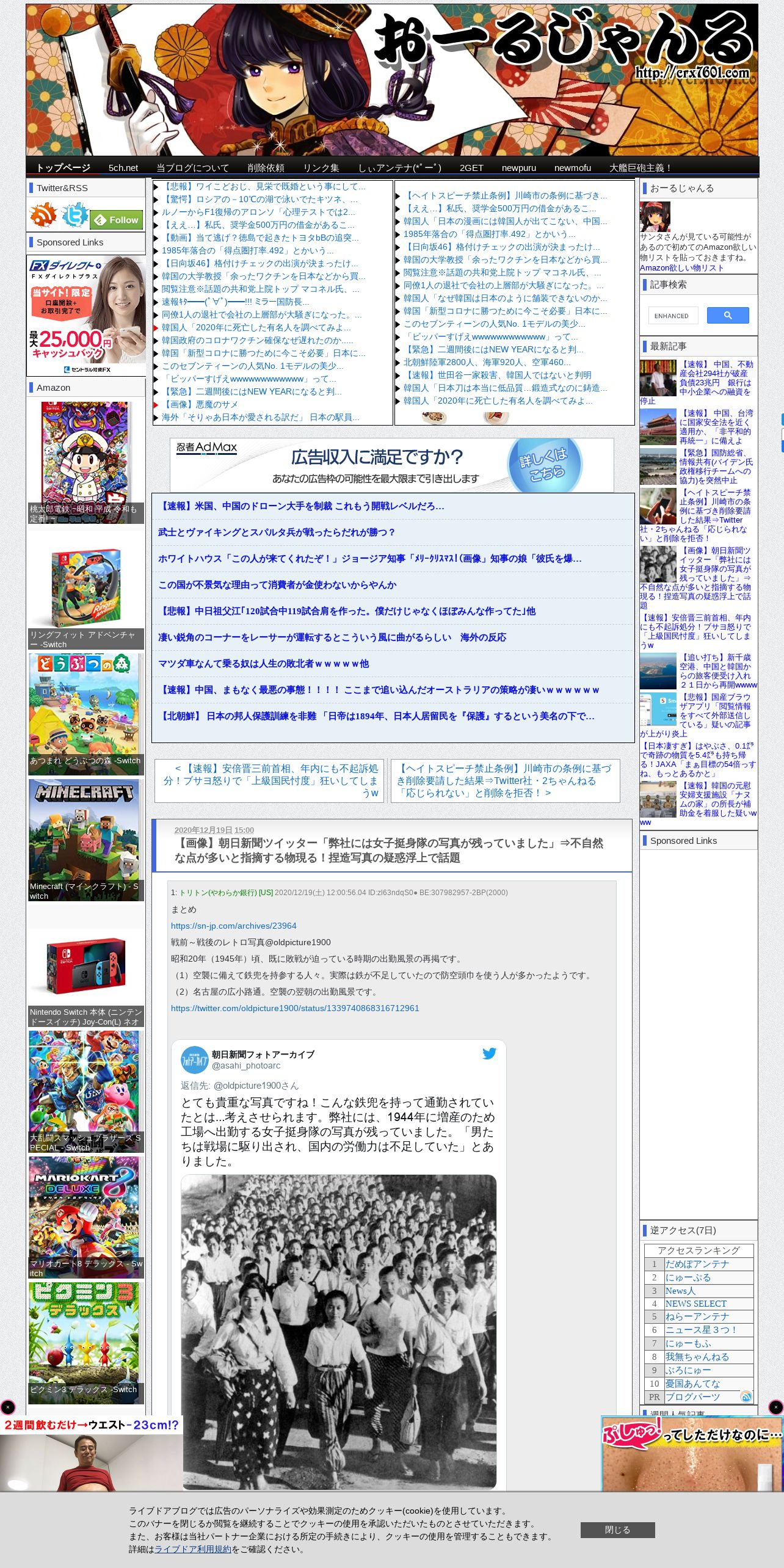Open the あつまれ どうぶつの森 product thumbnail
The height and width of the screenshot is (1568, 784).
86,714
